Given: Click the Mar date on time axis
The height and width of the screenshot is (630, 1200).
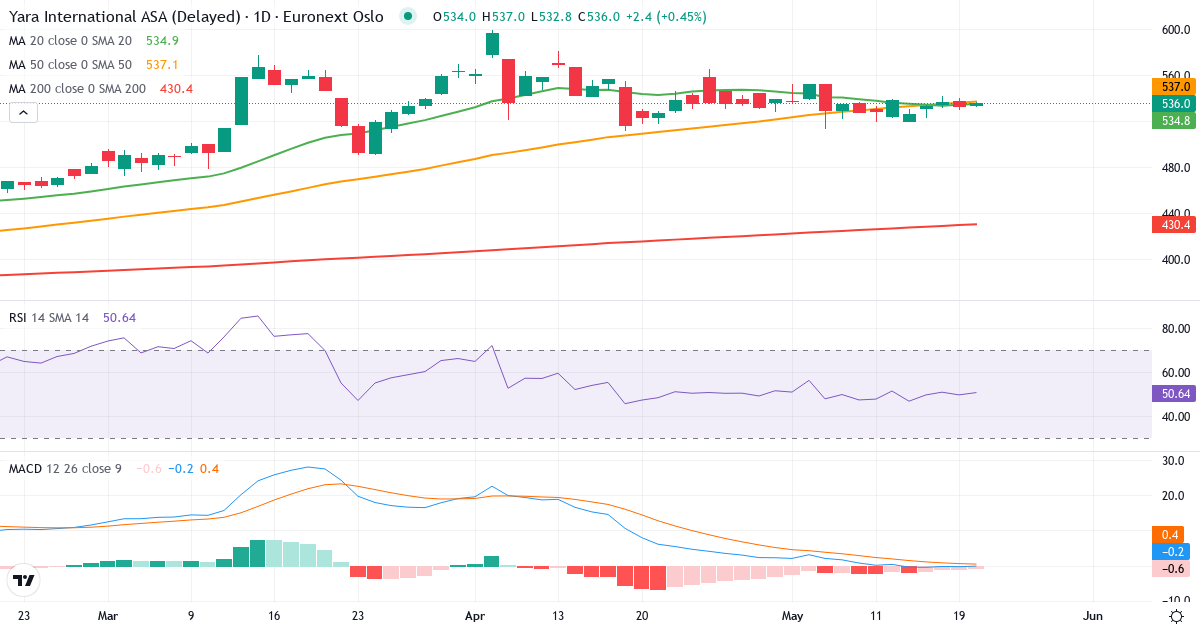Looking at the screenshot, I should [108, 616].
